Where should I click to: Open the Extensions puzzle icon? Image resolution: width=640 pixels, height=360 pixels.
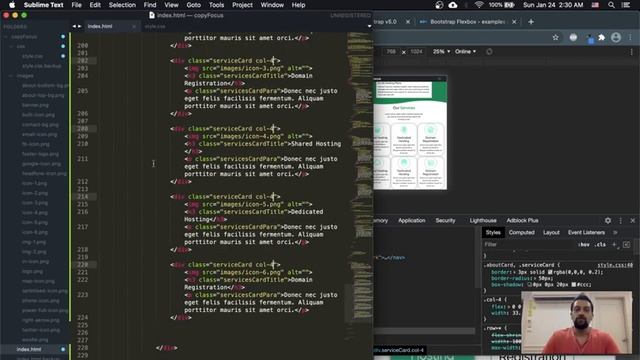[601, 38]
